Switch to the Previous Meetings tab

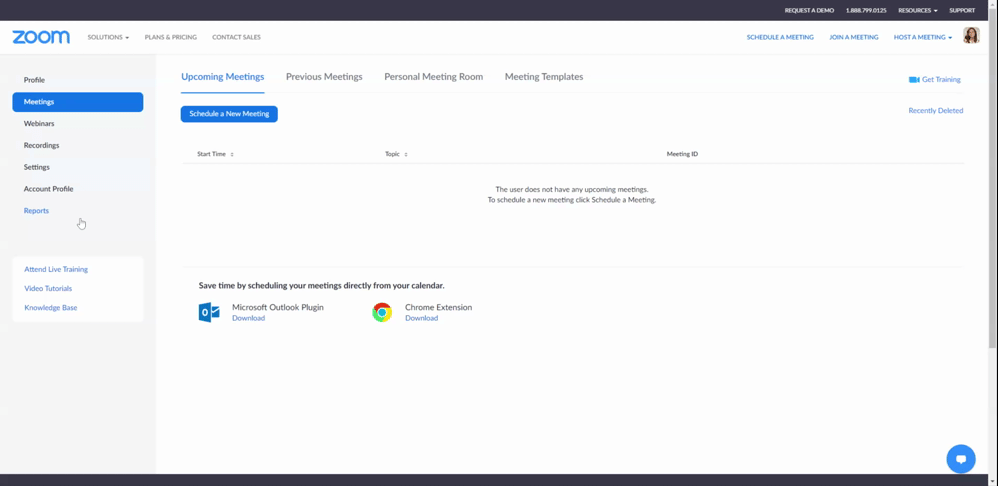(x=324, y=77)
